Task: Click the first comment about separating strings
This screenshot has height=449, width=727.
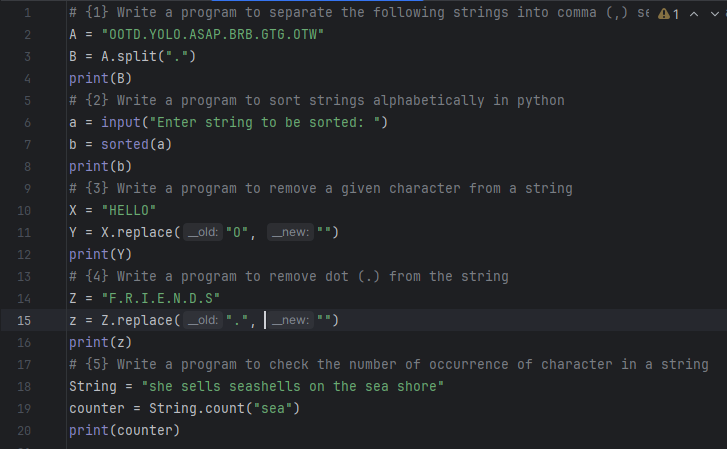Action: pos(359,13)
